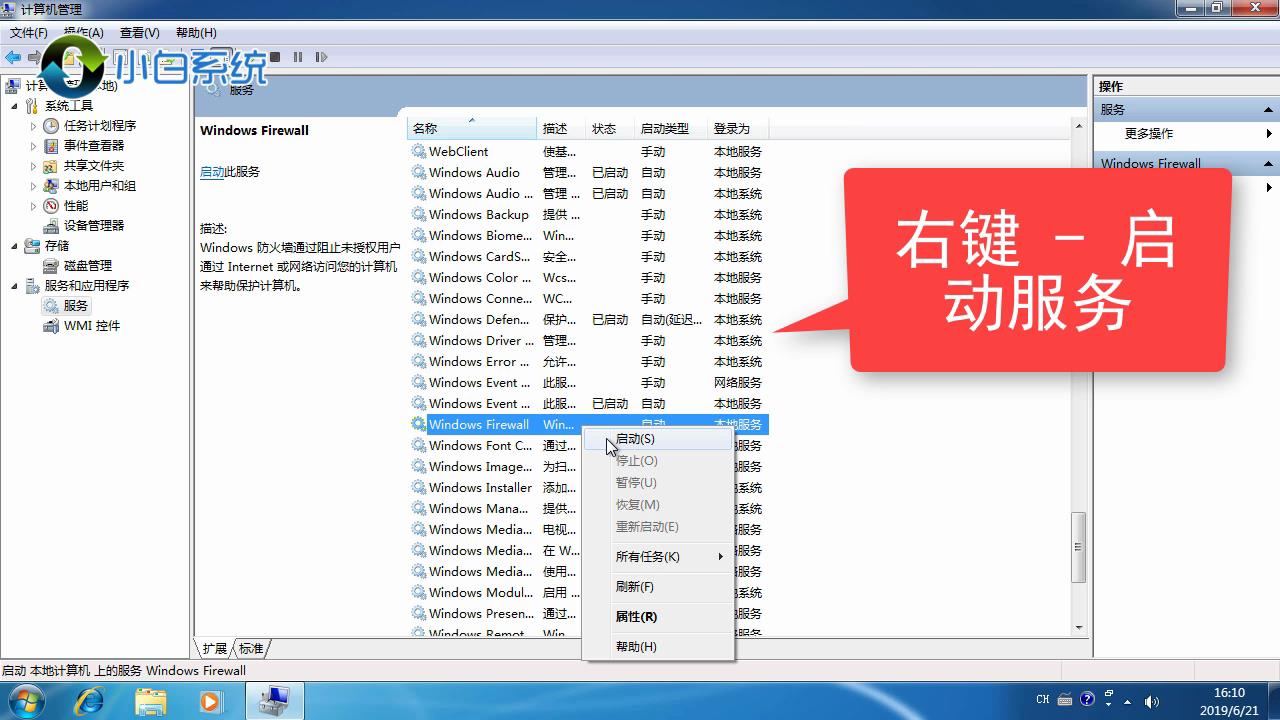Open 磁盘管理 via its tree icon

click(x=51, y=266)
